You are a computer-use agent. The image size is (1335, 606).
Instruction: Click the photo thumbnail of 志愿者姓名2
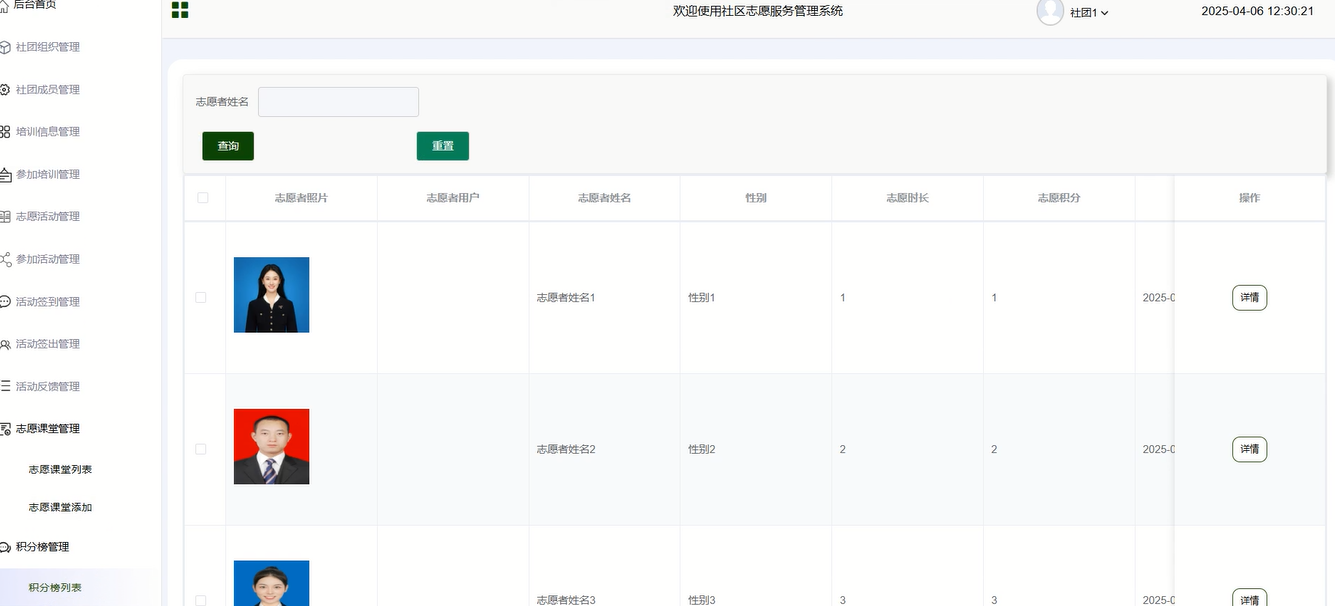pos(271,447)
